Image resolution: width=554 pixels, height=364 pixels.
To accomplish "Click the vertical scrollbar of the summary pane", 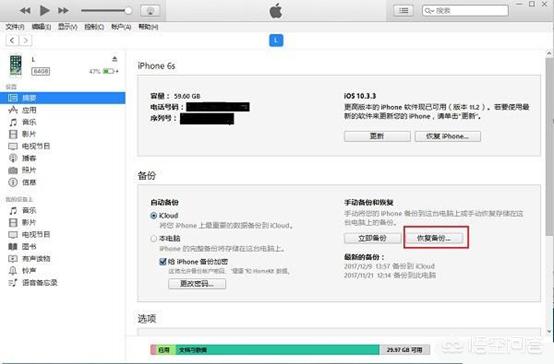I will [549, 147].
